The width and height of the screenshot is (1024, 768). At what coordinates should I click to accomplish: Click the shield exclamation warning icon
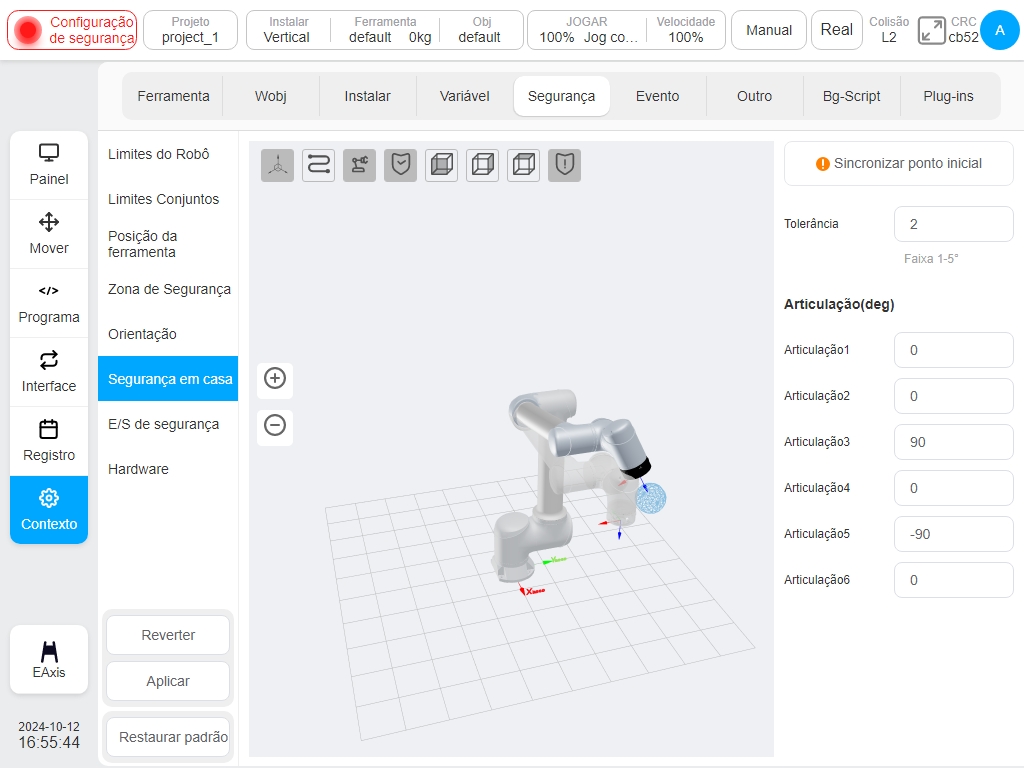click(564, 165)
